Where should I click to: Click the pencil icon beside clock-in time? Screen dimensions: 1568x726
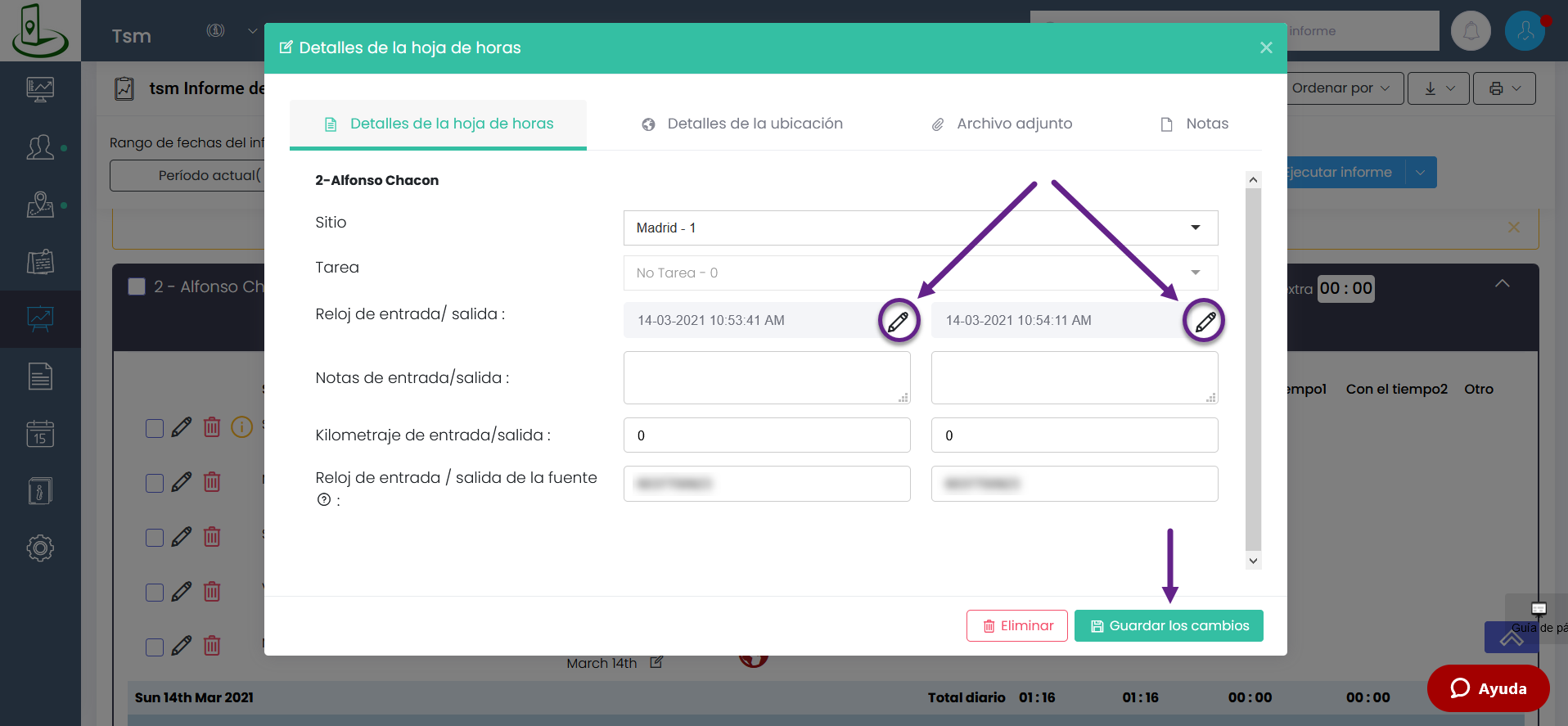click(x=899, y=321)
